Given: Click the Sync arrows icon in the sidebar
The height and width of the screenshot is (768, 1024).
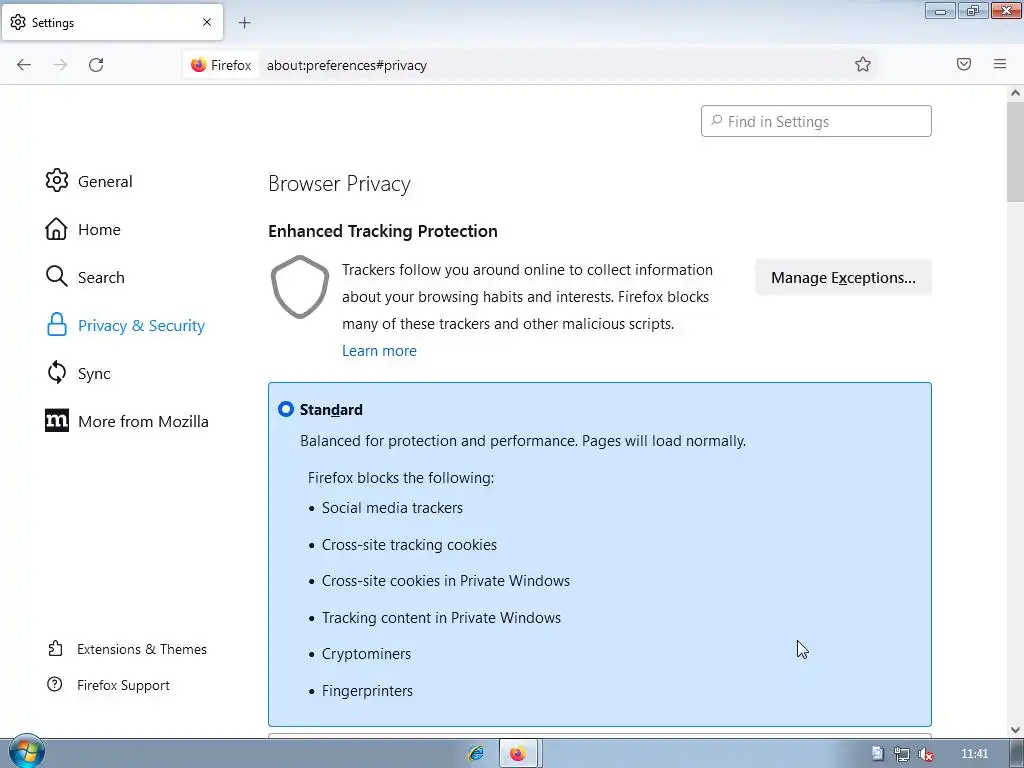Looking at the screenshot, I should [x=57, y=373].
